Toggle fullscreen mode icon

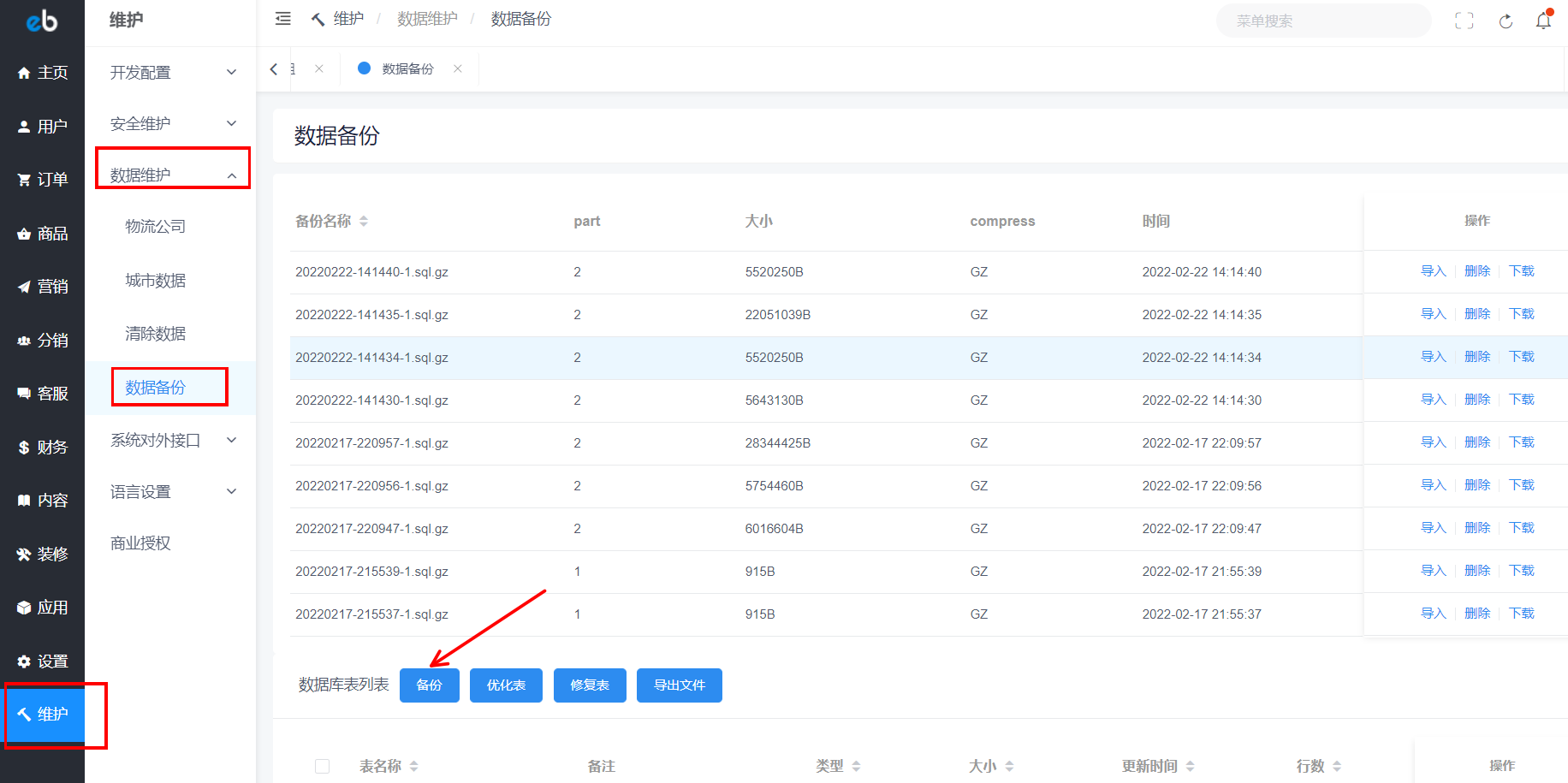[1464, 21]
